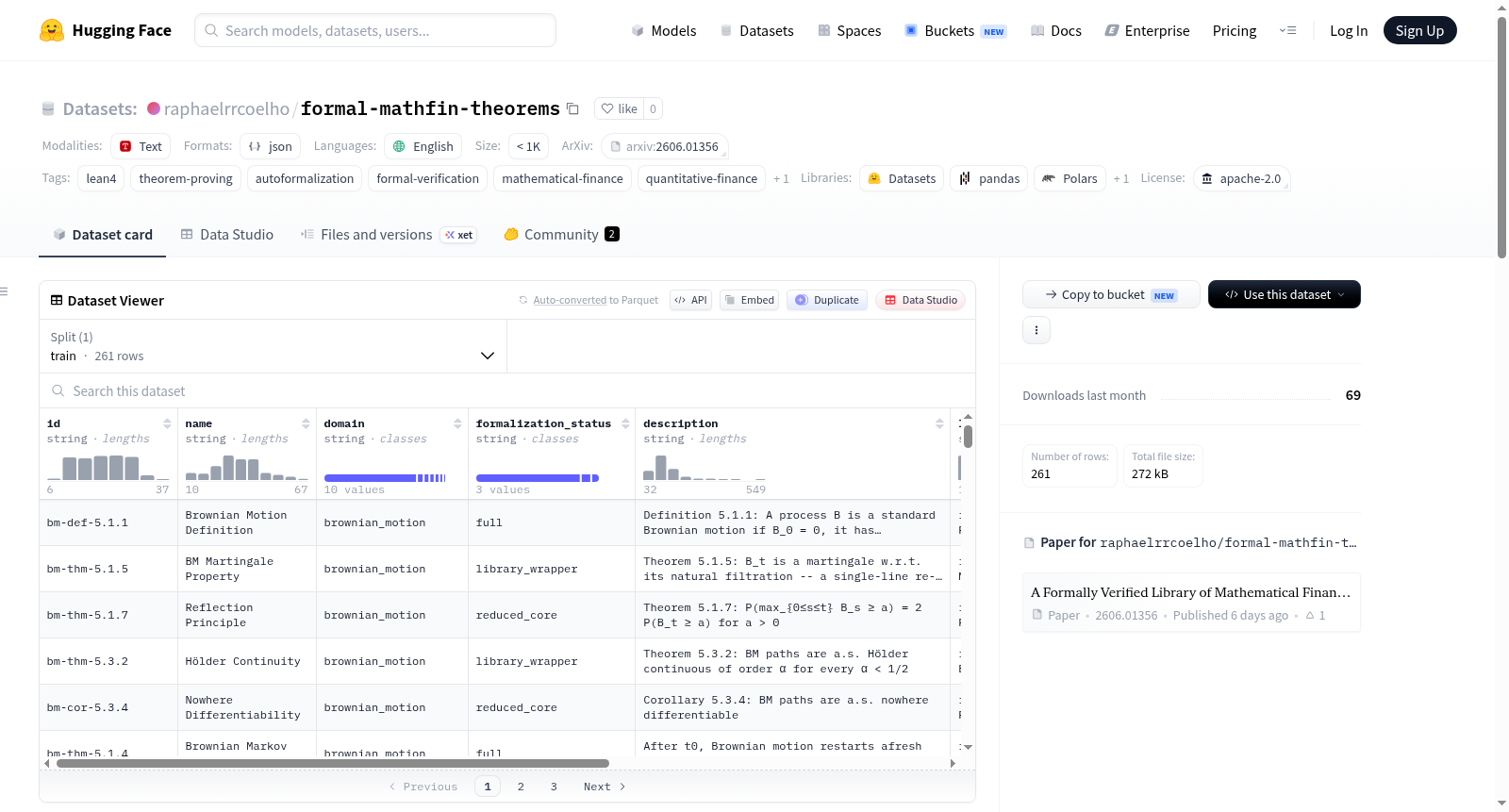This screenshot has height=812, width=1509.
Task: Sort the formalization_status column
Action: [x=625, y=423]
